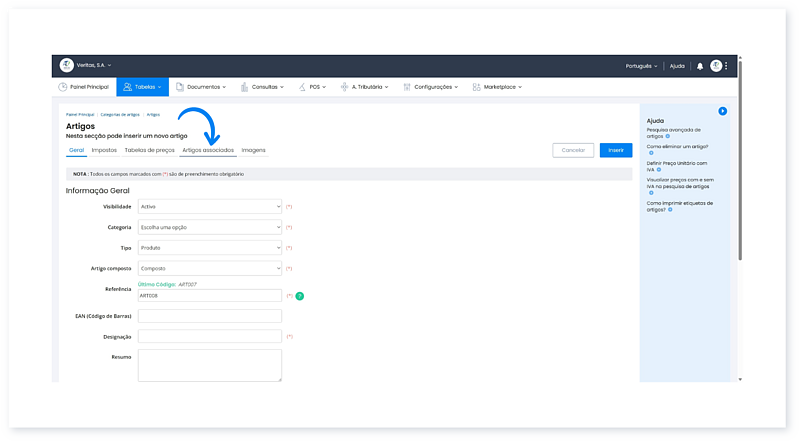The width and height of the screenshot is (800, 442).
Task: Open the Categoria dropdown
Action: point(210,227)
